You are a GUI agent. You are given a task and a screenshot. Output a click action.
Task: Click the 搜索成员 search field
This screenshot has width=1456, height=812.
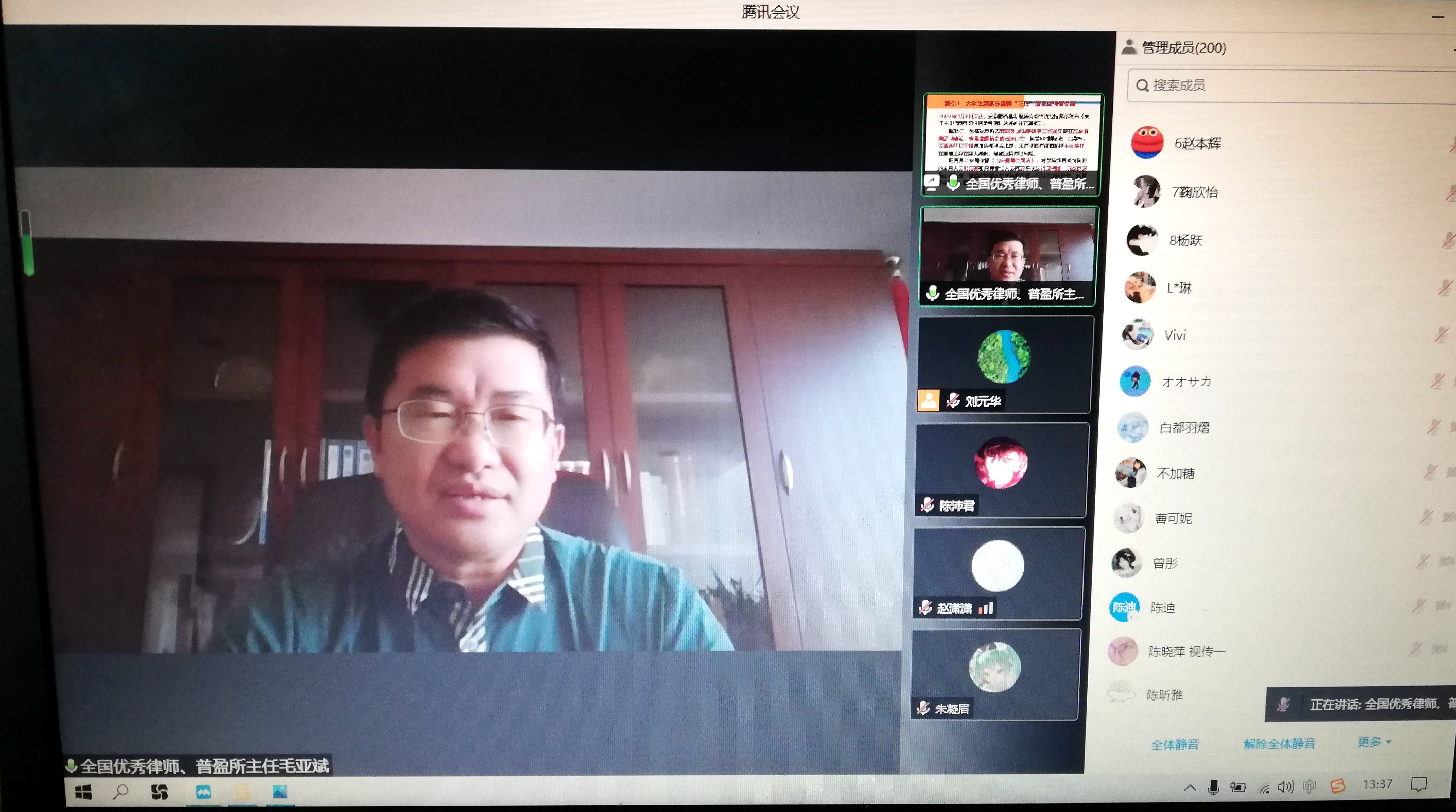click(1292, 85)
